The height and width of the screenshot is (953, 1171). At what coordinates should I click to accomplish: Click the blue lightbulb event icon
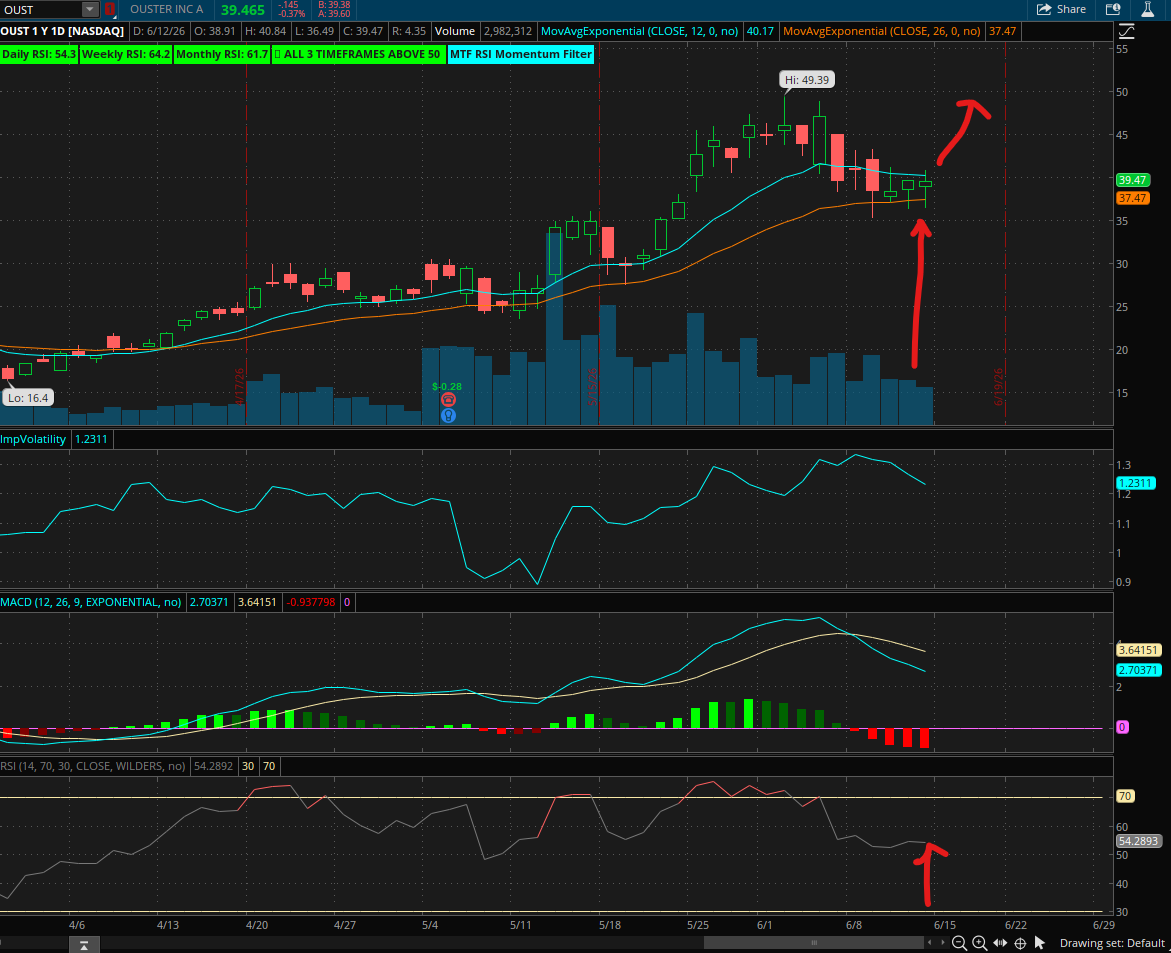click(448, 415)
